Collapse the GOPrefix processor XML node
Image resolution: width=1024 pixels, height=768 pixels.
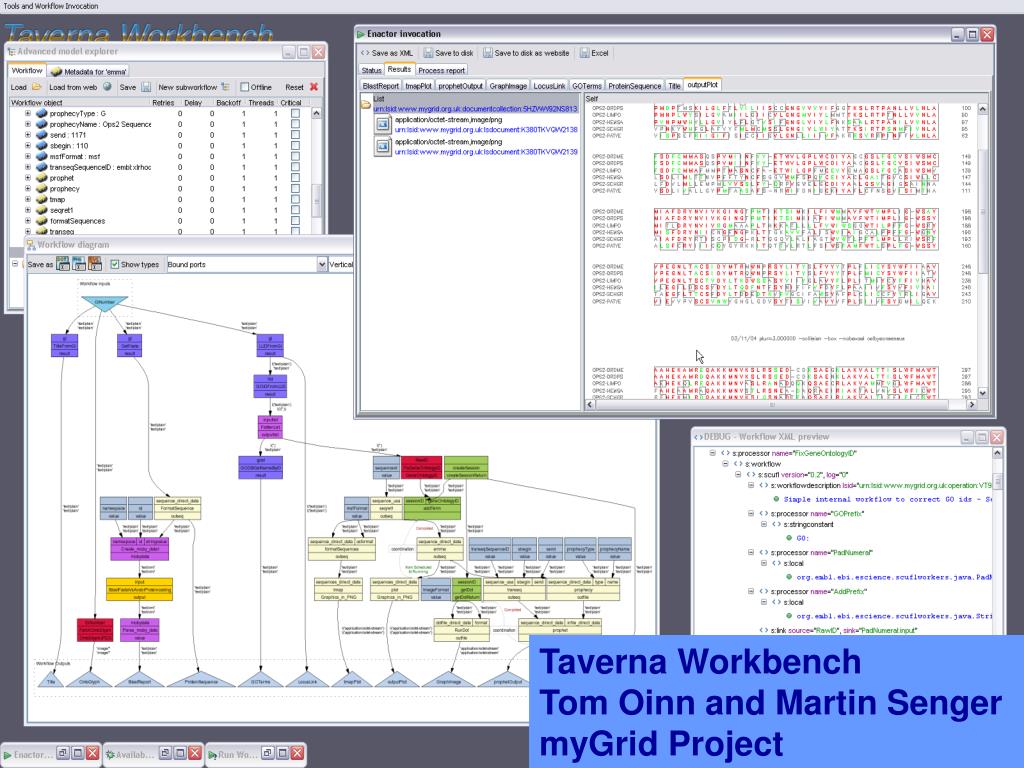pyautogui.click(x=750, y=513)
